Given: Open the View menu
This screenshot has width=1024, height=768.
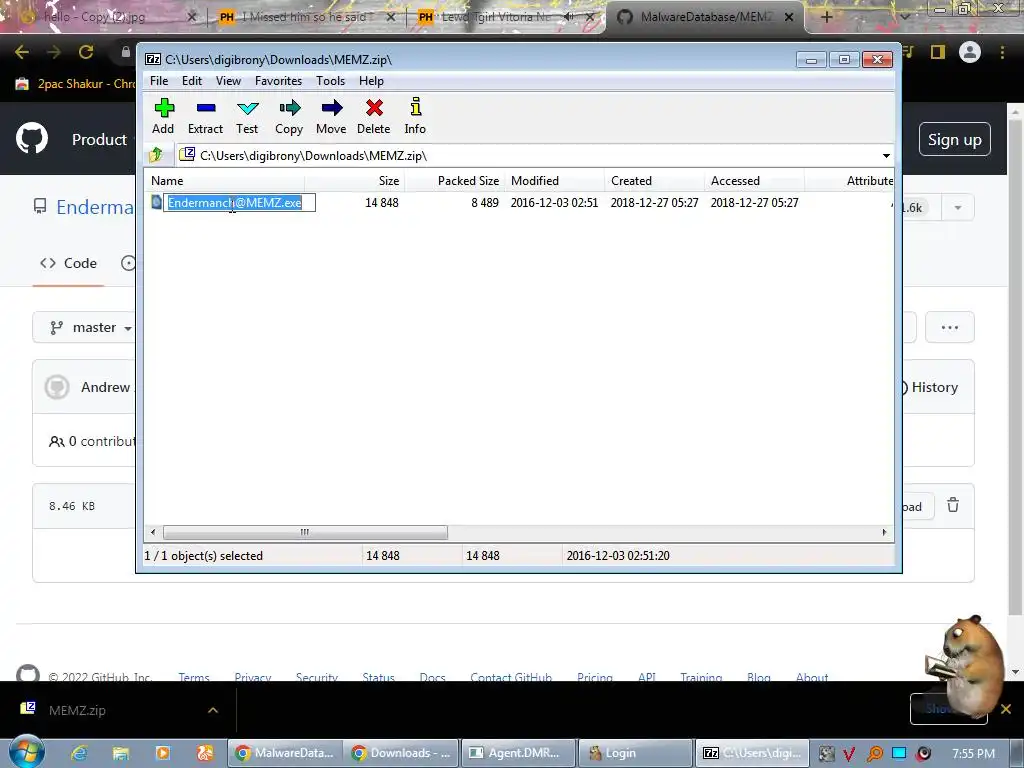Looking at the screenshot, I should coord(228,81).
